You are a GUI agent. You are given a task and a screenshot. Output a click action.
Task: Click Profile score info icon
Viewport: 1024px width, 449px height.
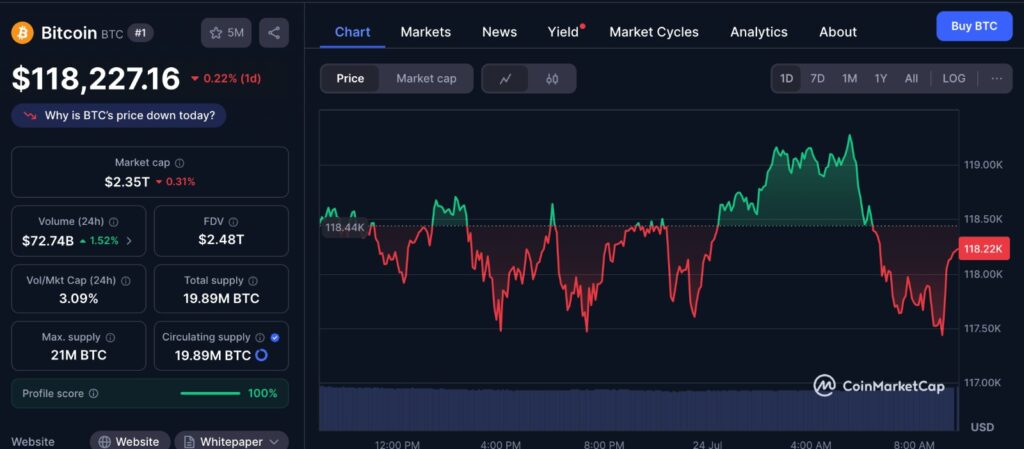coord(93,394)
